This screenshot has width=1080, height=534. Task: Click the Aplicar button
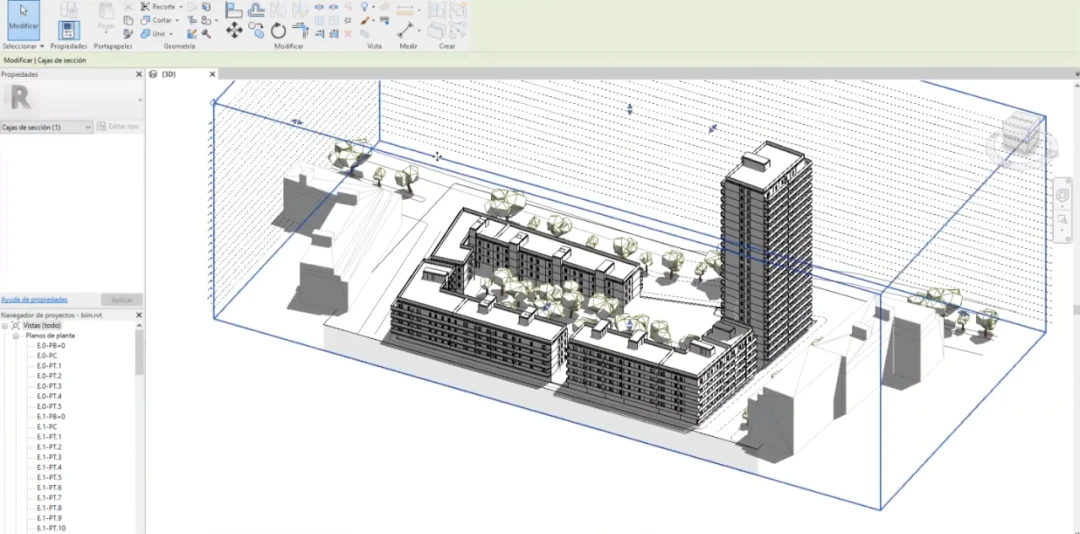[x=121, y=300]
